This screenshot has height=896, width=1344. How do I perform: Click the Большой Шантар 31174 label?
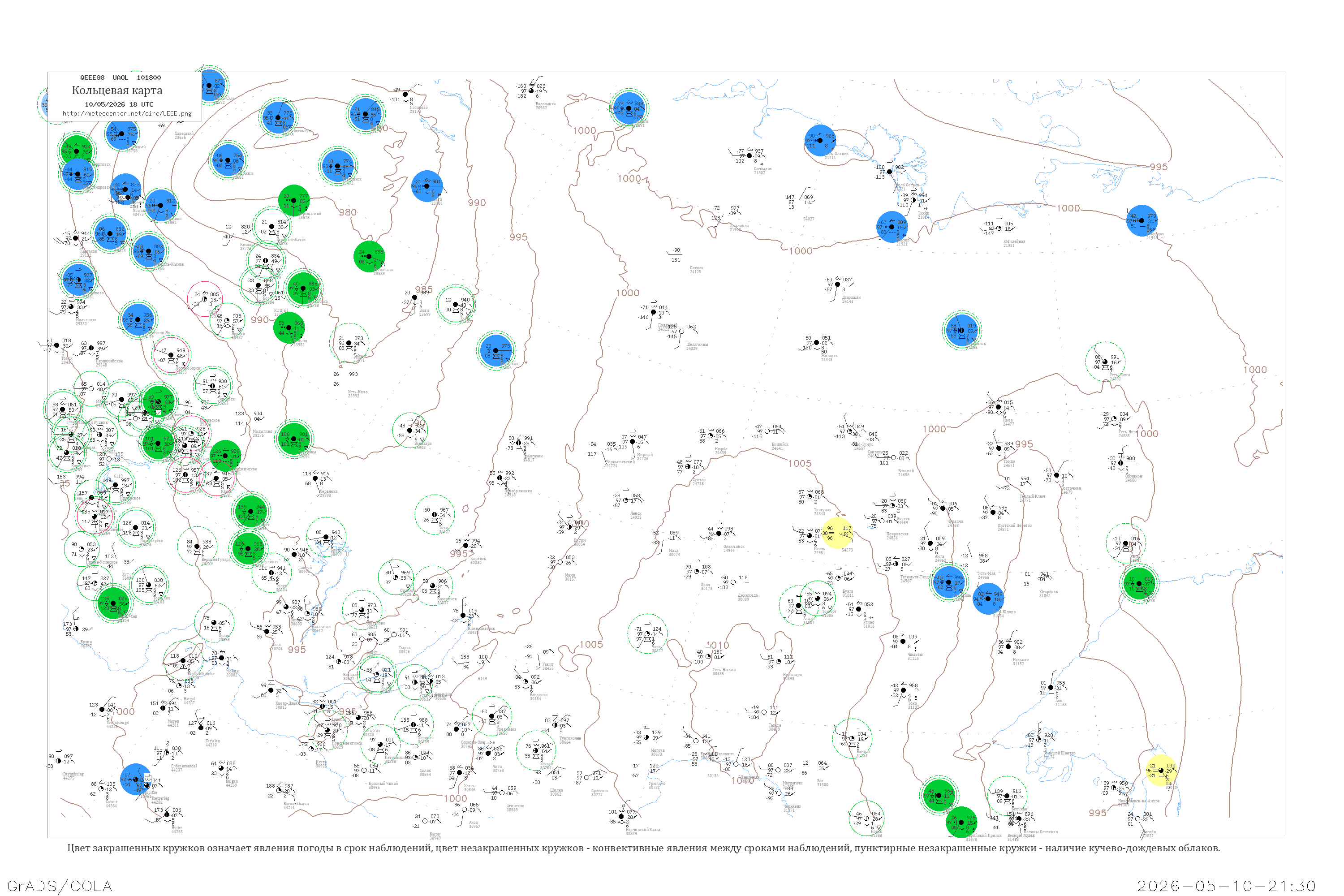[1060, 755]
